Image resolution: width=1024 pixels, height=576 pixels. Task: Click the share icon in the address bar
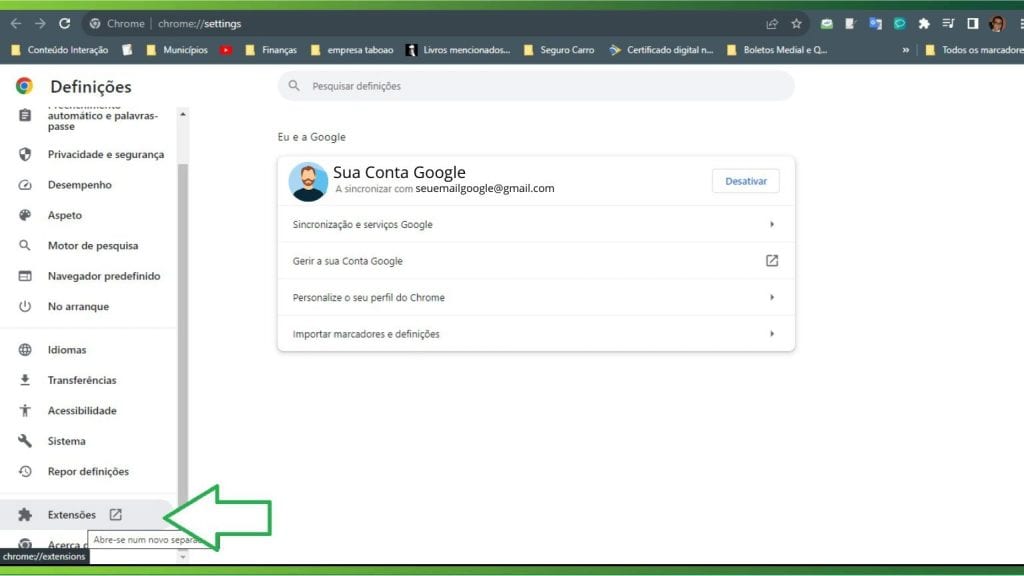click(x=772, y=24)
